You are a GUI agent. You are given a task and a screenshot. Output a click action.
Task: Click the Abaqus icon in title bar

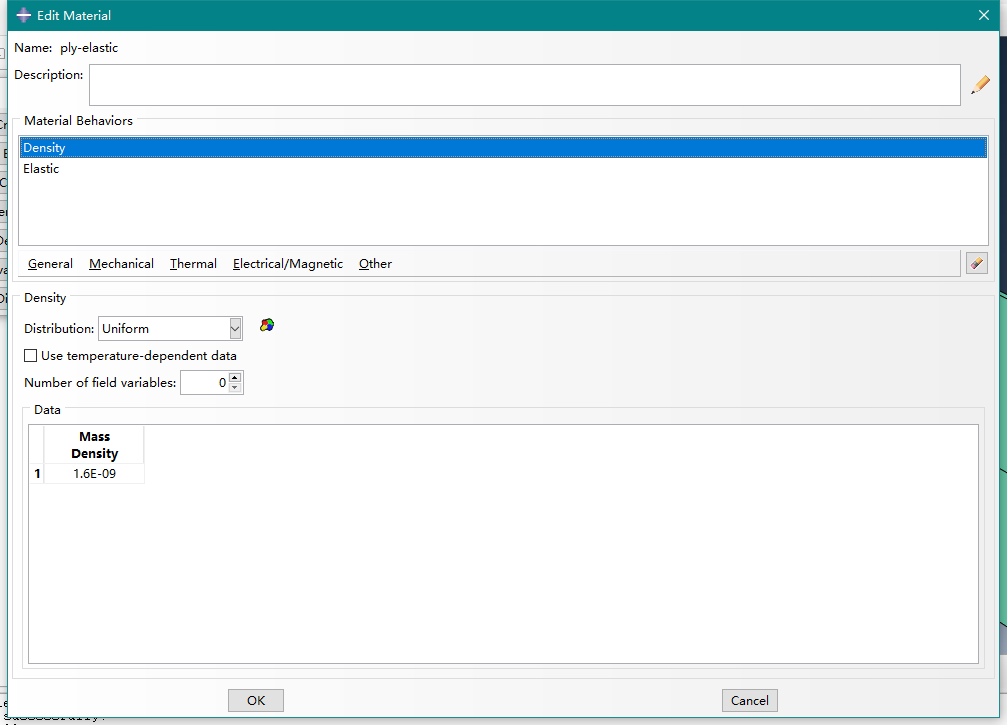[x=23, y=15]
